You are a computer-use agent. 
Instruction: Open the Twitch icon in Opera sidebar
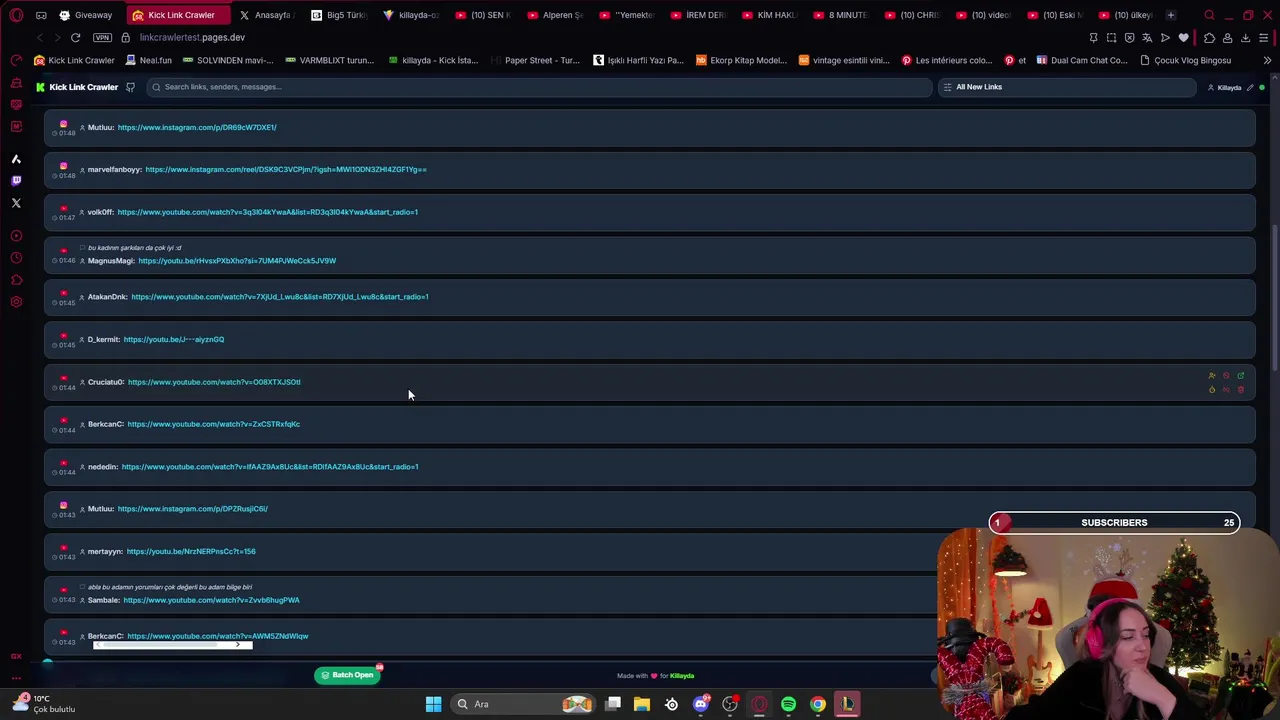16,181
